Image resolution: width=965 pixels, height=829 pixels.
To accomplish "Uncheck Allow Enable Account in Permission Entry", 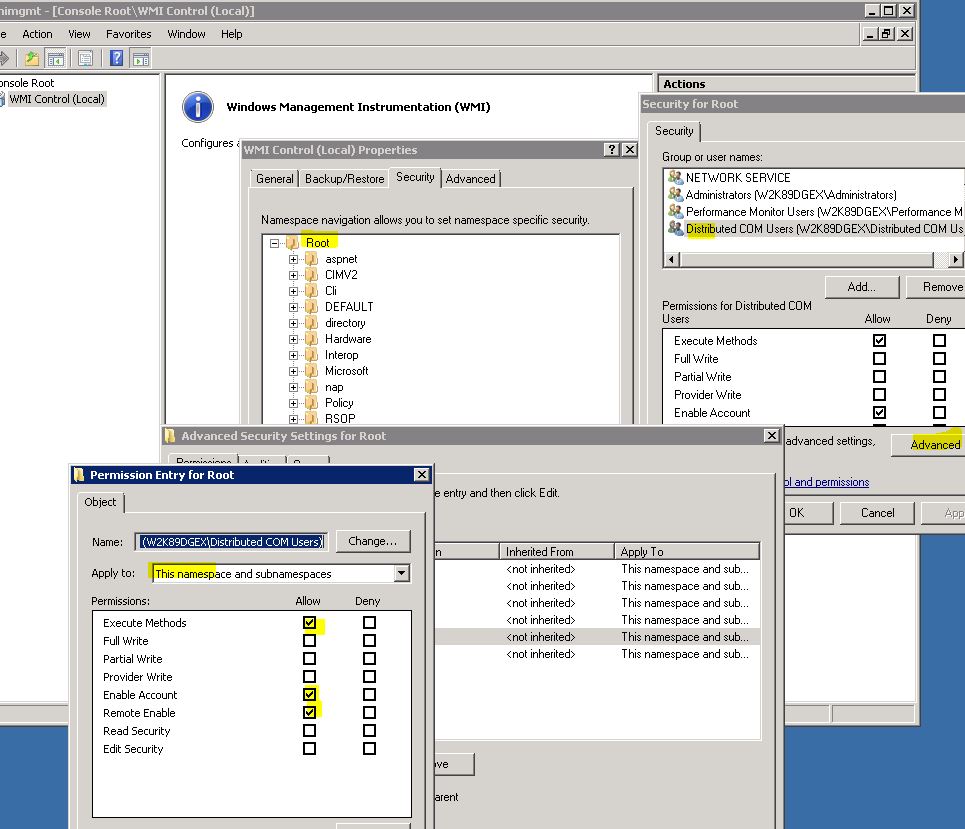I will coord(310,695).
